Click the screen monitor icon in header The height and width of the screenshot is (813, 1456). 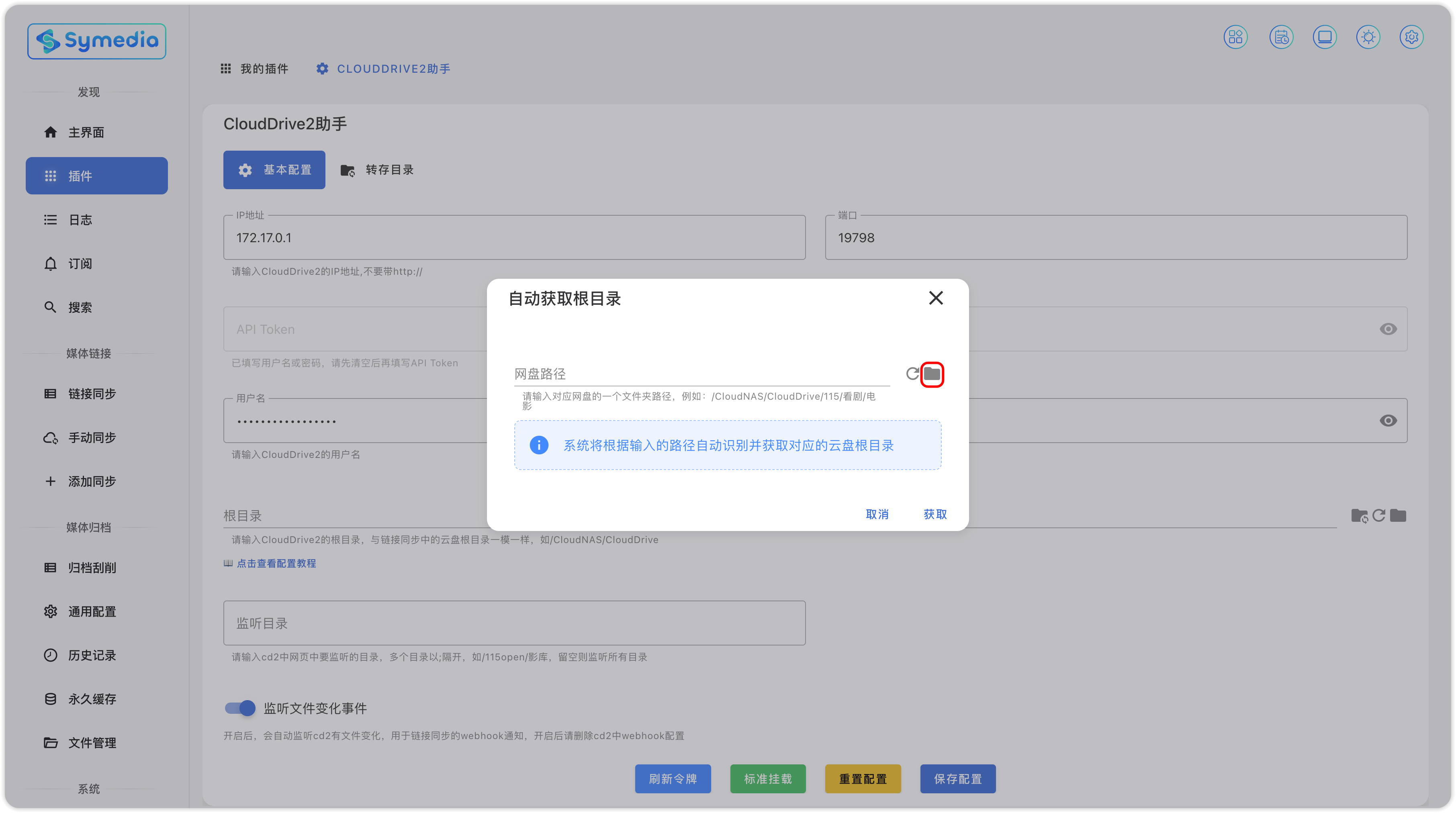tap(1324, 37)
